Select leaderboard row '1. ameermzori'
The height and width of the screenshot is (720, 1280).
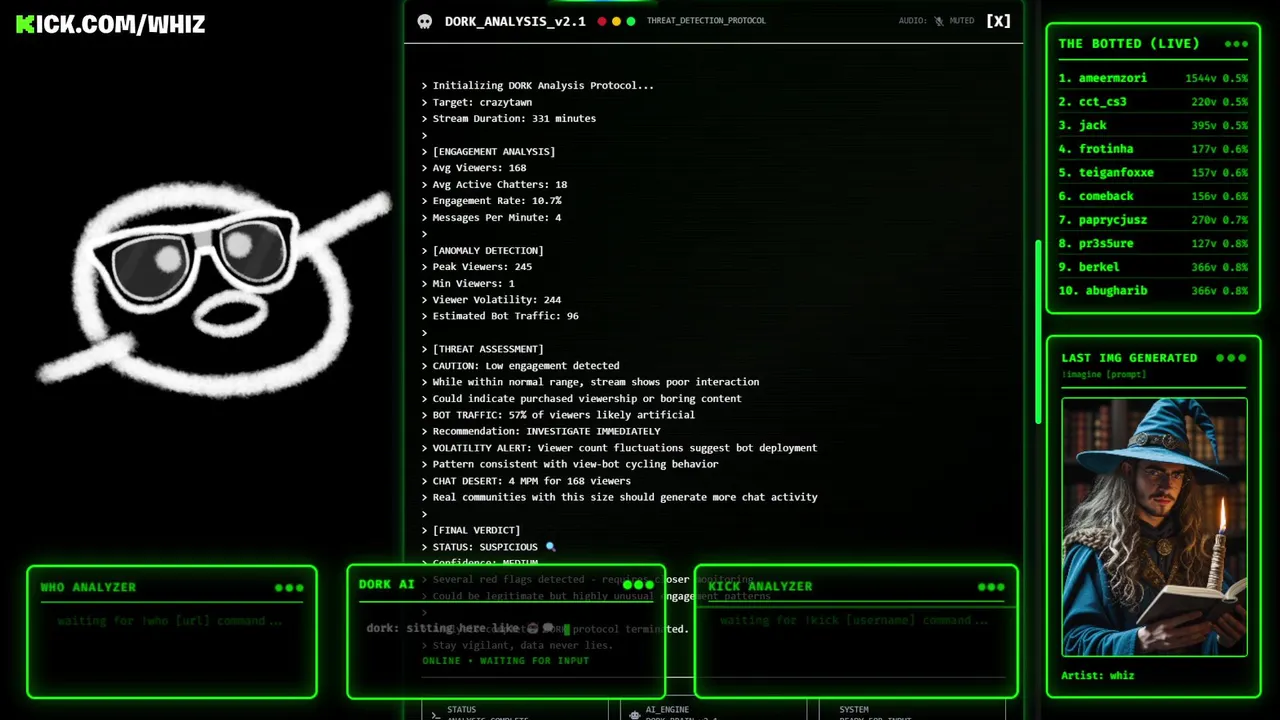click(1153, 78)
